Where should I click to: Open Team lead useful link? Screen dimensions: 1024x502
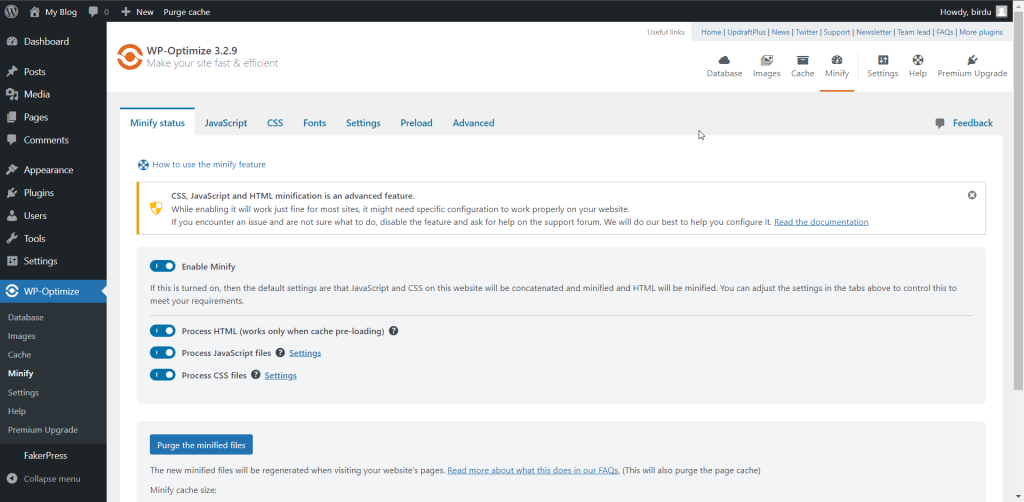(914, 32)
